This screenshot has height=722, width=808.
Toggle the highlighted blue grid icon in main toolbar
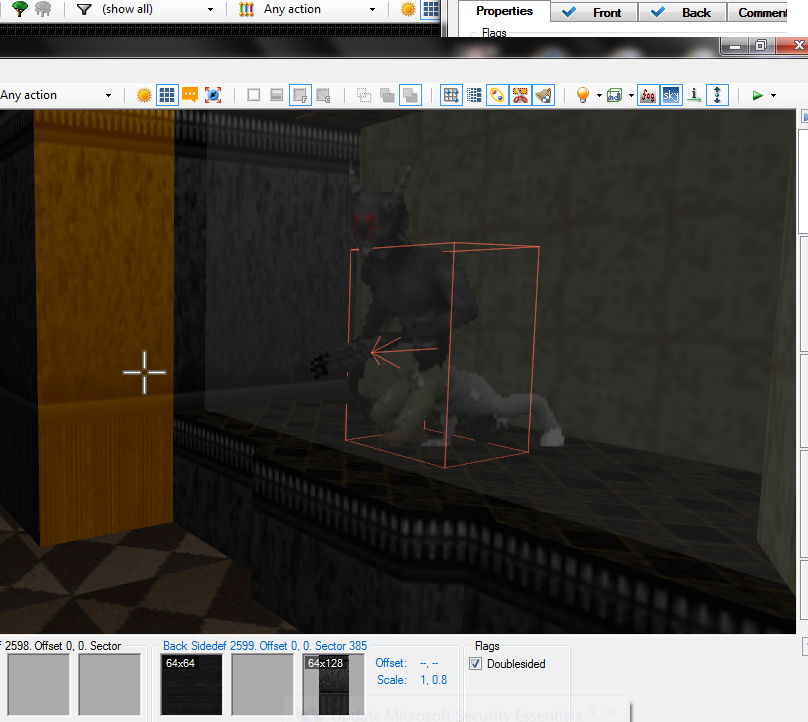(x=167, y=95)
